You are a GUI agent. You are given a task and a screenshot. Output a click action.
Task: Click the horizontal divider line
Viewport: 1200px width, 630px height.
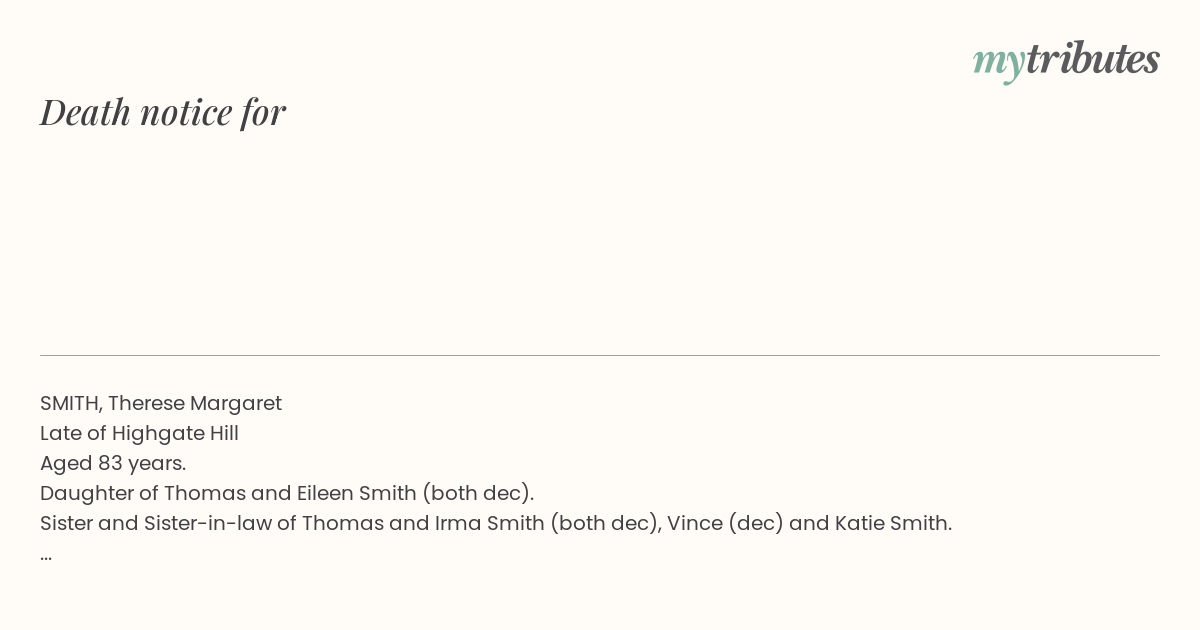pos(600,355)
